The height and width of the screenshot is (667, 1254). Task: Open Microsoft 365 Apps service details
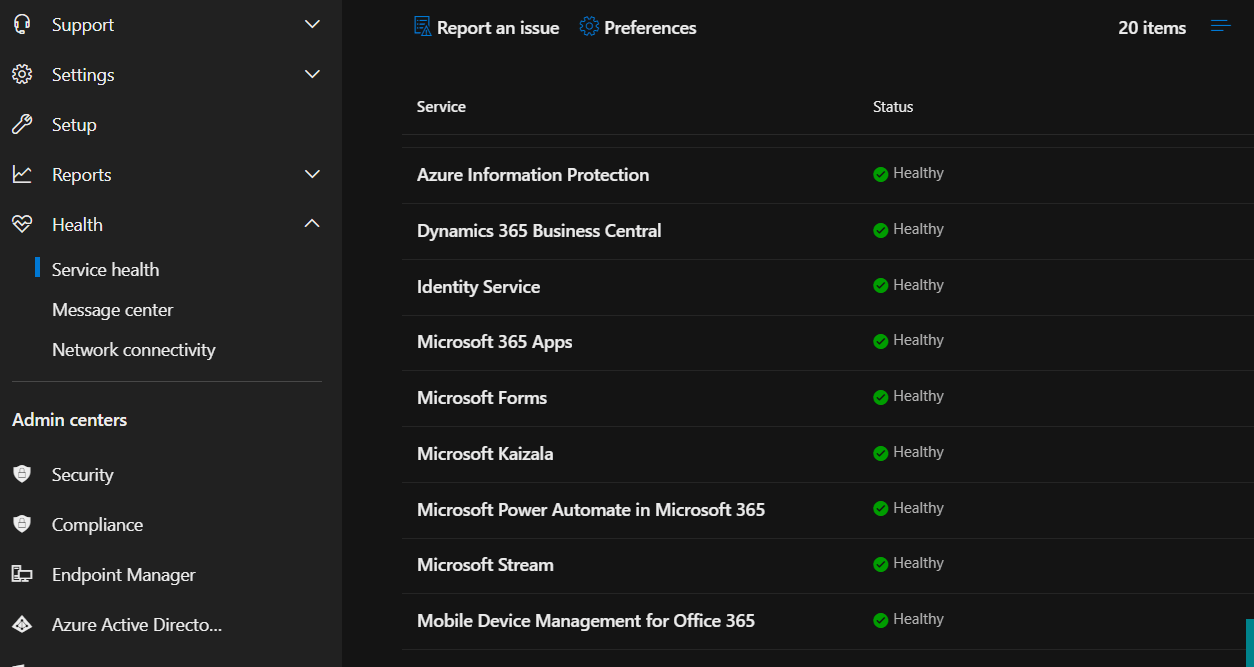pyautogui.click(x=495, y=342)
